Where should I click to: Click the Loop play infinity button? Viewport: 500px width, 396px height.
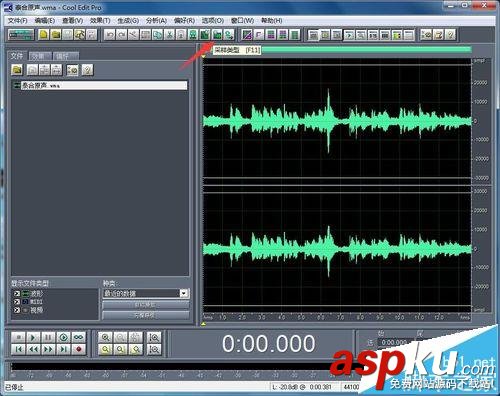79,337
